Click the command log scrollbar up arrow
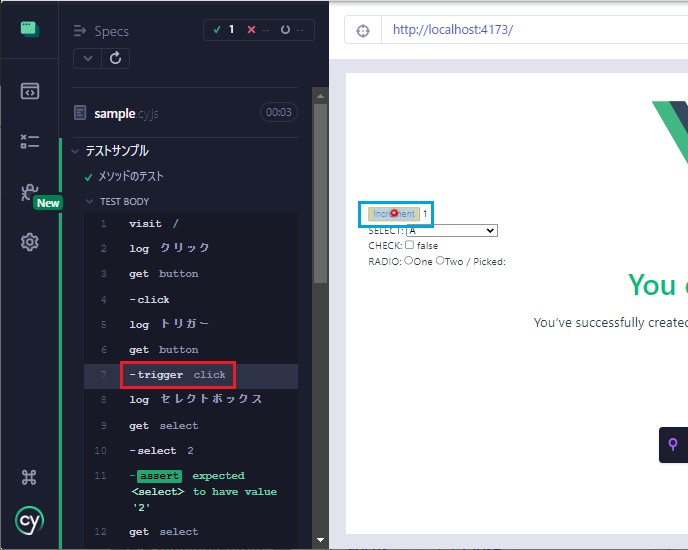 click(x=320, y=96)
